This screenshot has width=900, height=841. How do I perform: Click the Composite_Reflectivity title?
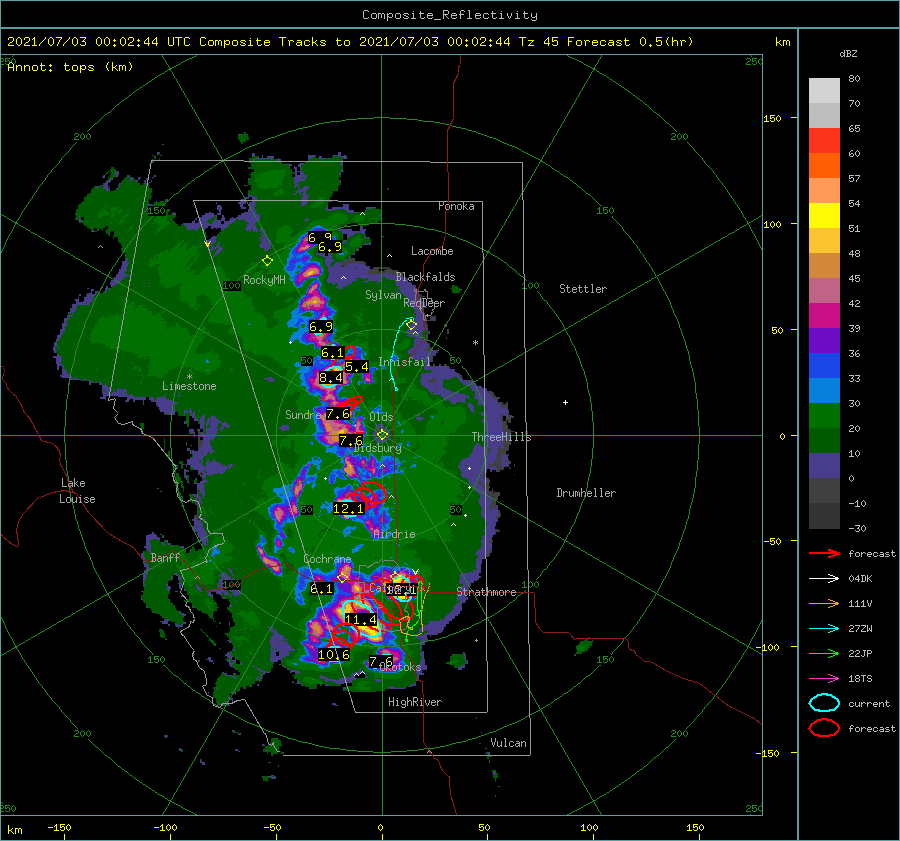(450, 15)
